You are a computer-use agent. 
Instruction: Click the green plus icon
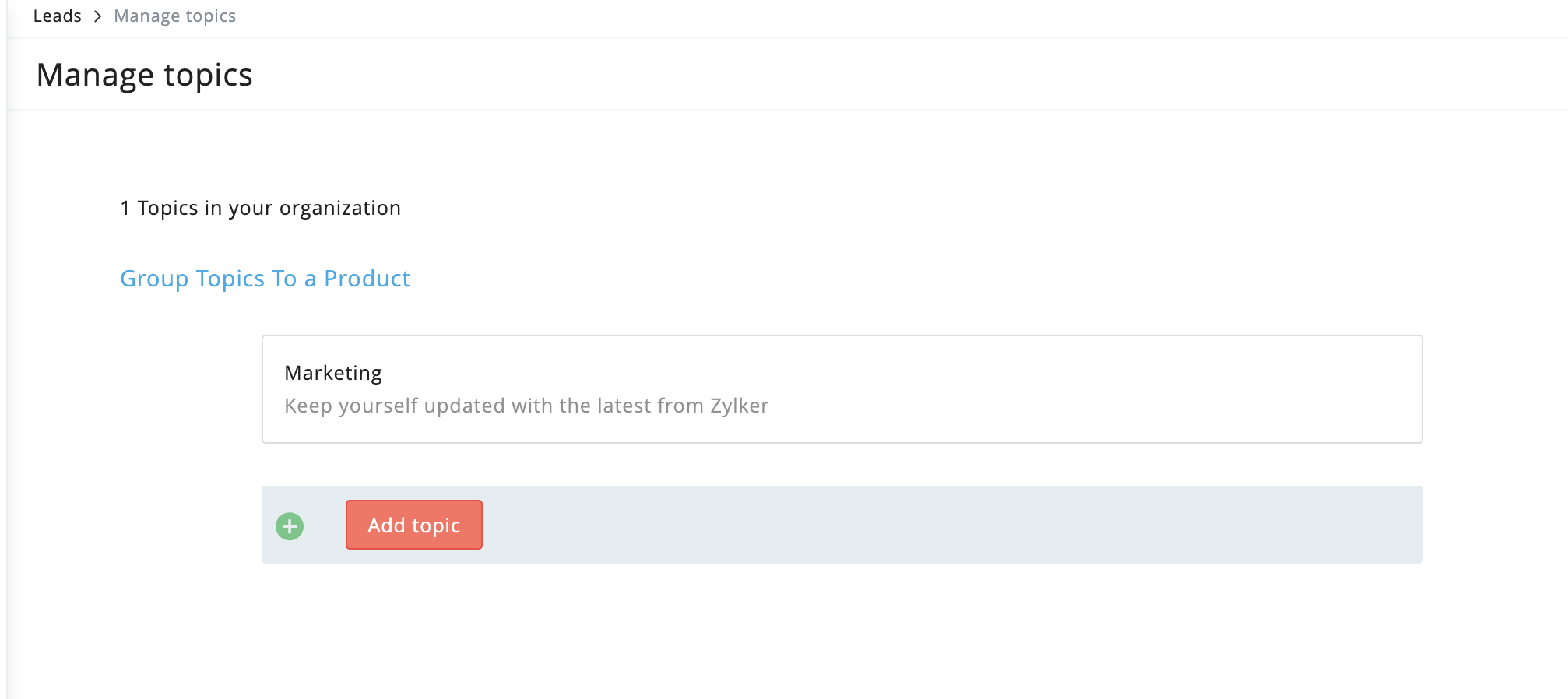pyautogui.click(x=290, y=526)
